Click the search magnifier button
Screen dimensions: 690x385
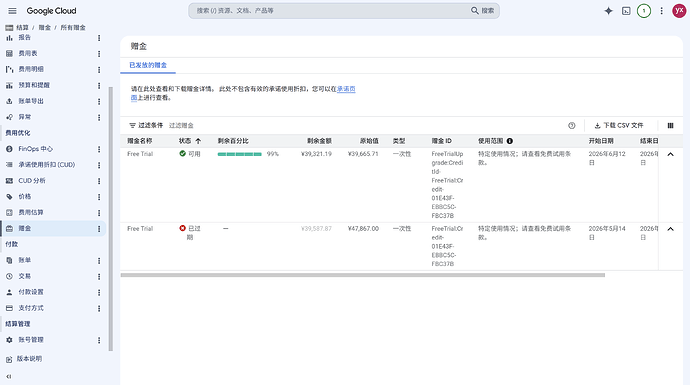click(x=482, y=11)
